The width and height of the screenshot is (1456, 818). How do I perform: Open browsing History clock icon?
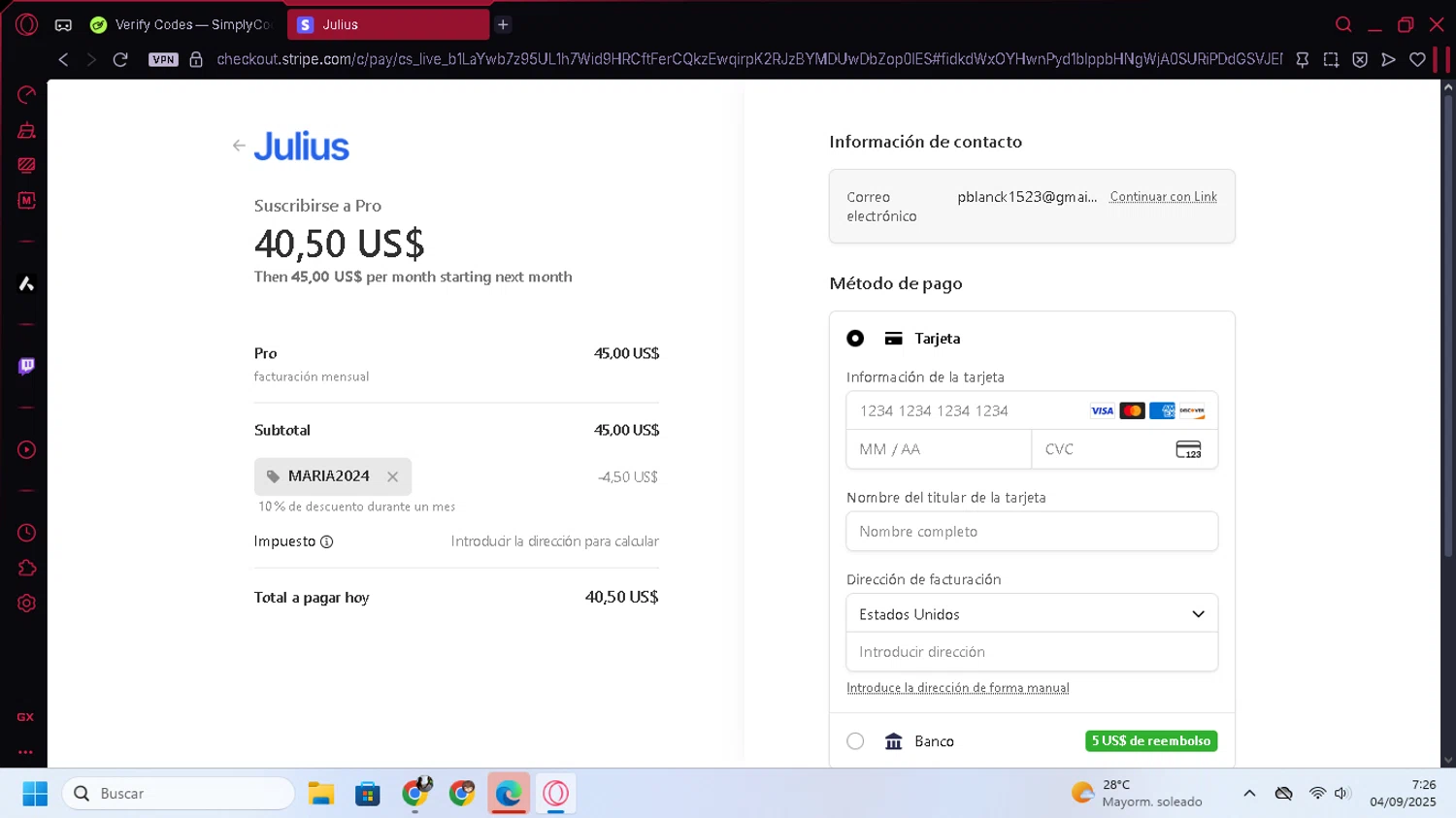click(26, 533)
